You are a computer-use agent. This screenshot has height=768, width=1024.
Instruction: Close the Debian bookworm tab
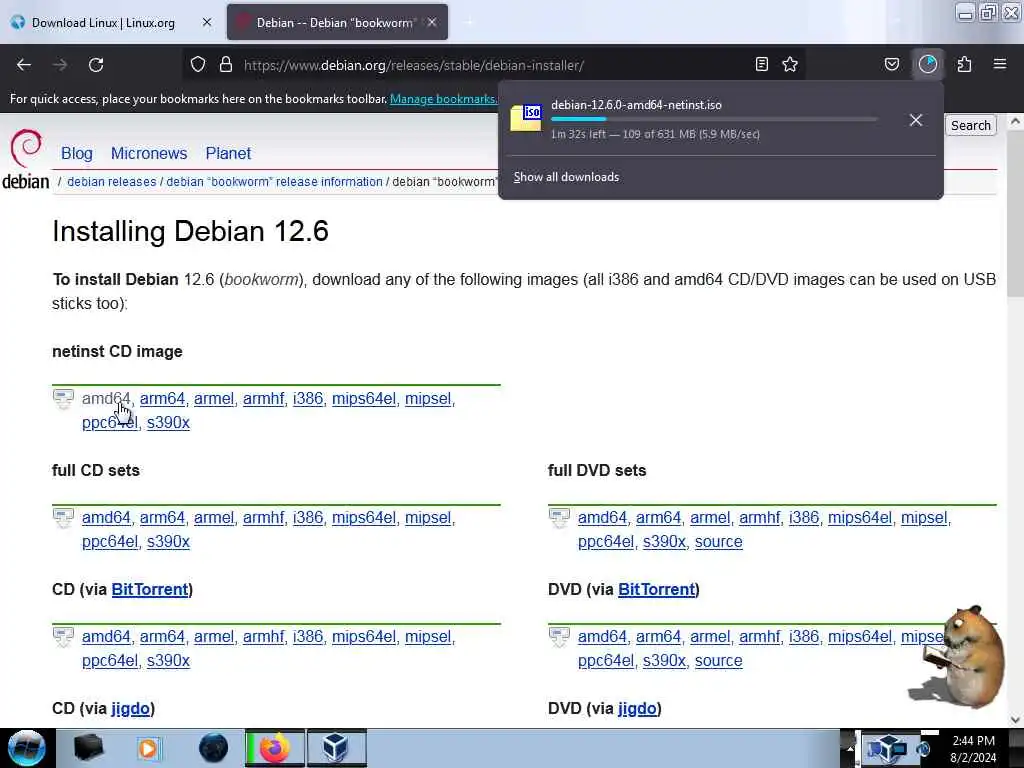pyautogui.click(x=432, y=22)
